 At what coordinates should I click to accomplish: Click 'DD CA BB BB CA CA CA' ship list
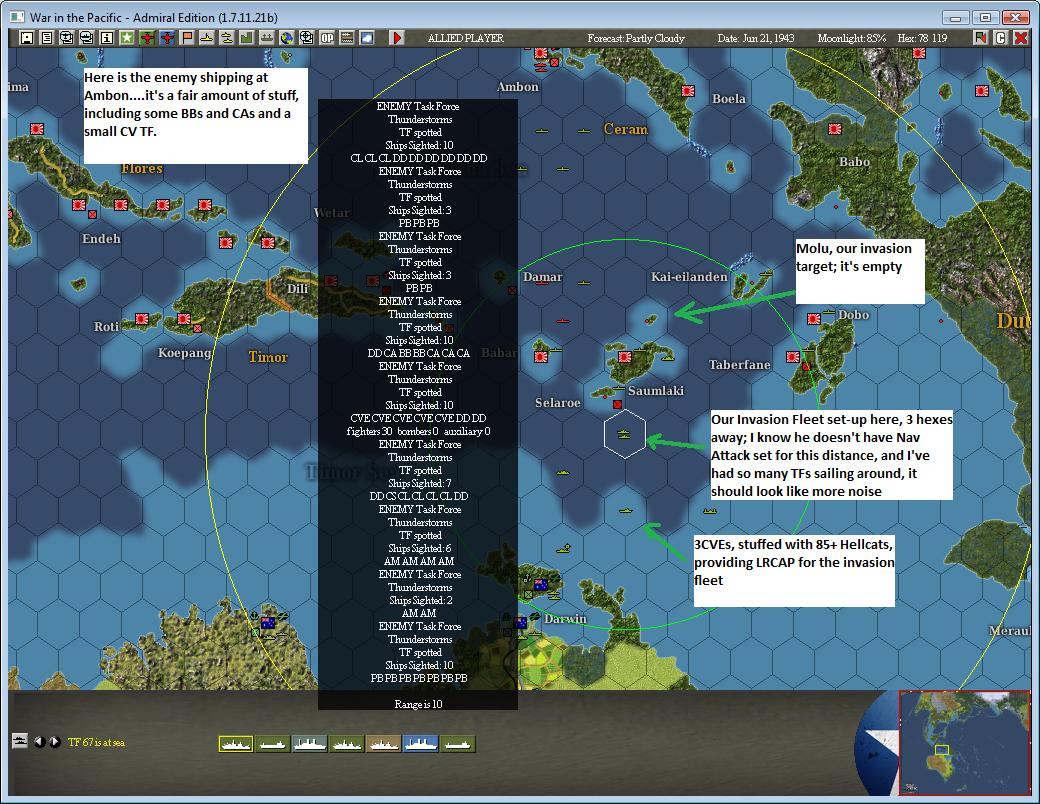419,354
